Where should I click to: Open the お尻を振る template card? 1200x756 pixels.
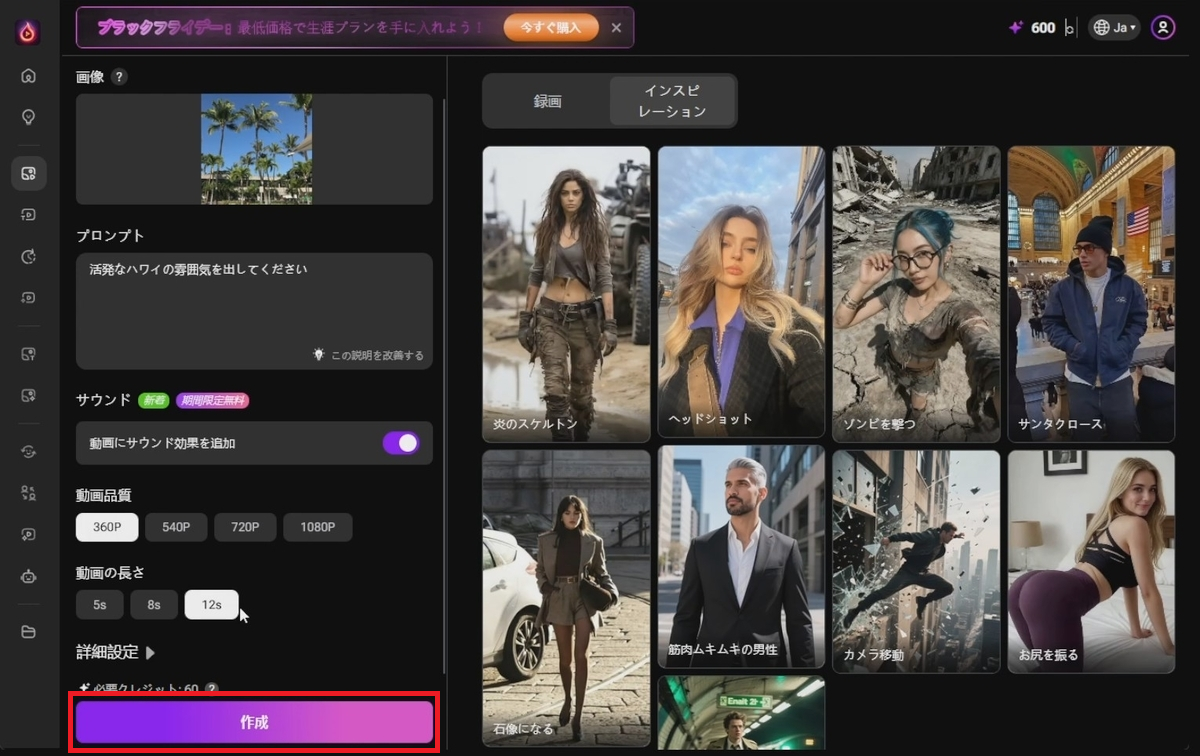pyautogui.click(x=1091, y=561)
